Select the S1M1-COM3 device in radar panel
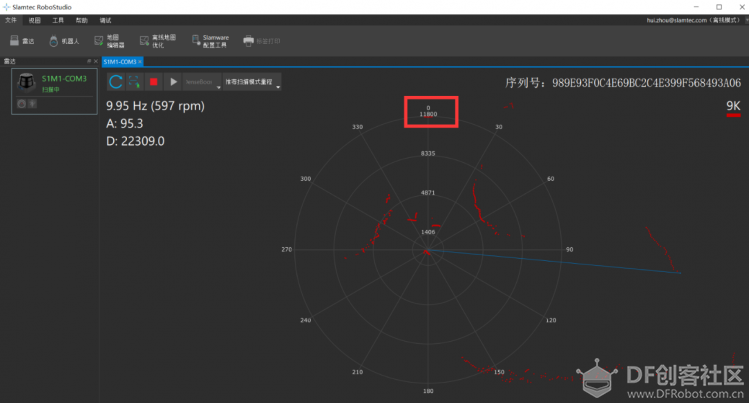The image size is (749, 403). click(54, 91)
